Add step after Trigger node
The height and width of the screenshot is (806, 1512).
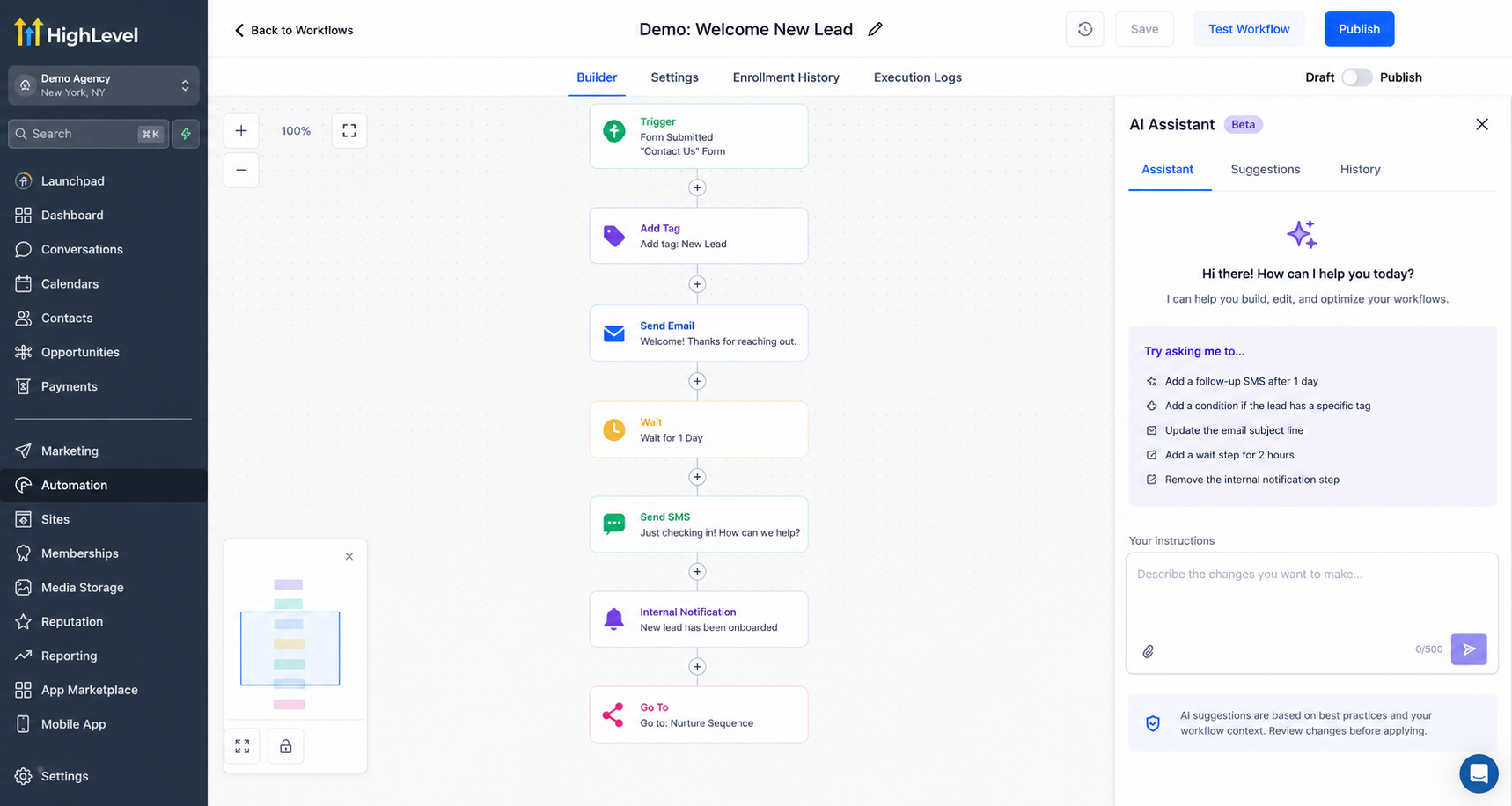pyautogui.click(x=697, y=187)
